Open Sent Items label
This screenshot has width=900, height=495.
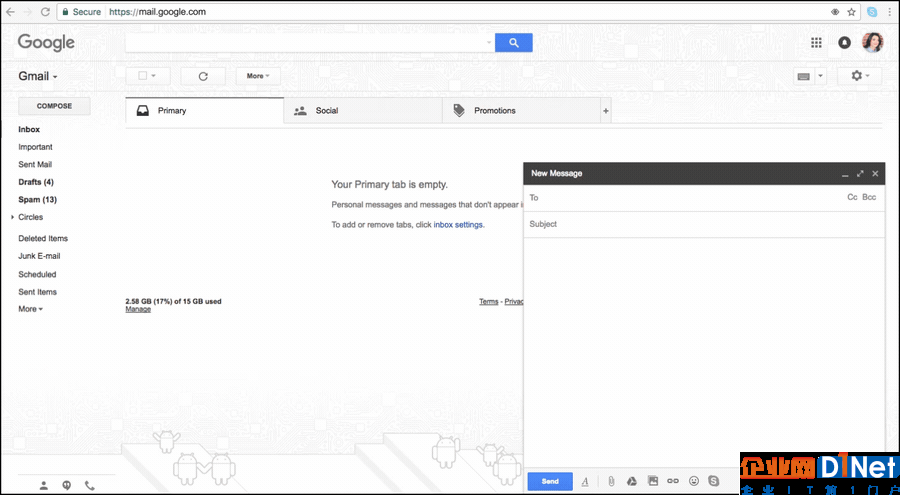(37, 292)
